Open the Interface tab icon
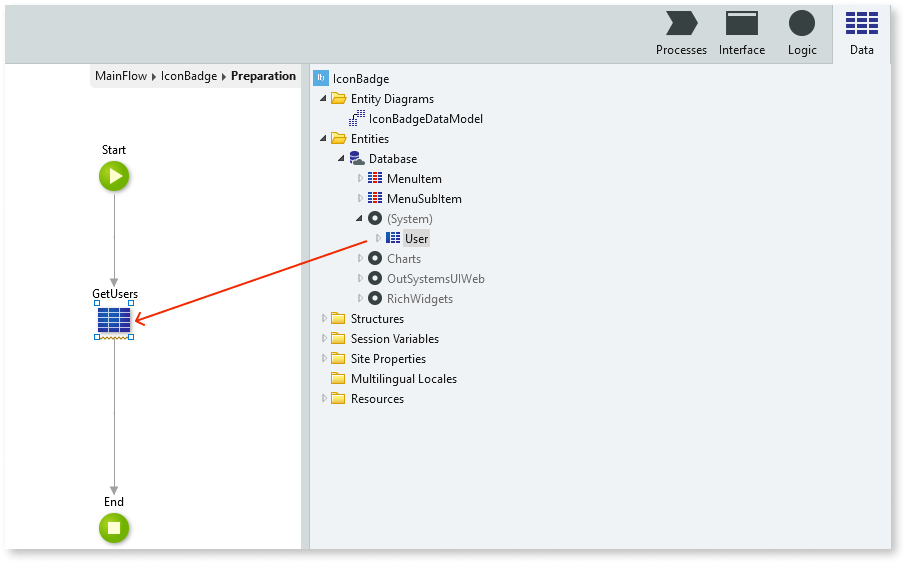906x564 pixels. [742, 24]
